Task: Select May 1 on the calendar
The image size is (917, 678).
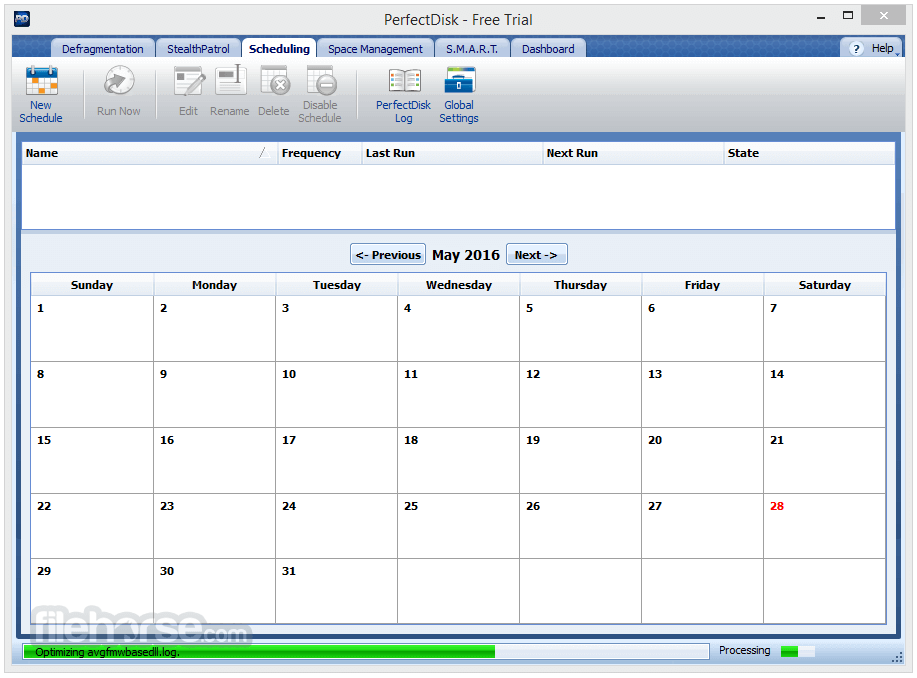Action: pyautogui.click(x=92, y=328)
